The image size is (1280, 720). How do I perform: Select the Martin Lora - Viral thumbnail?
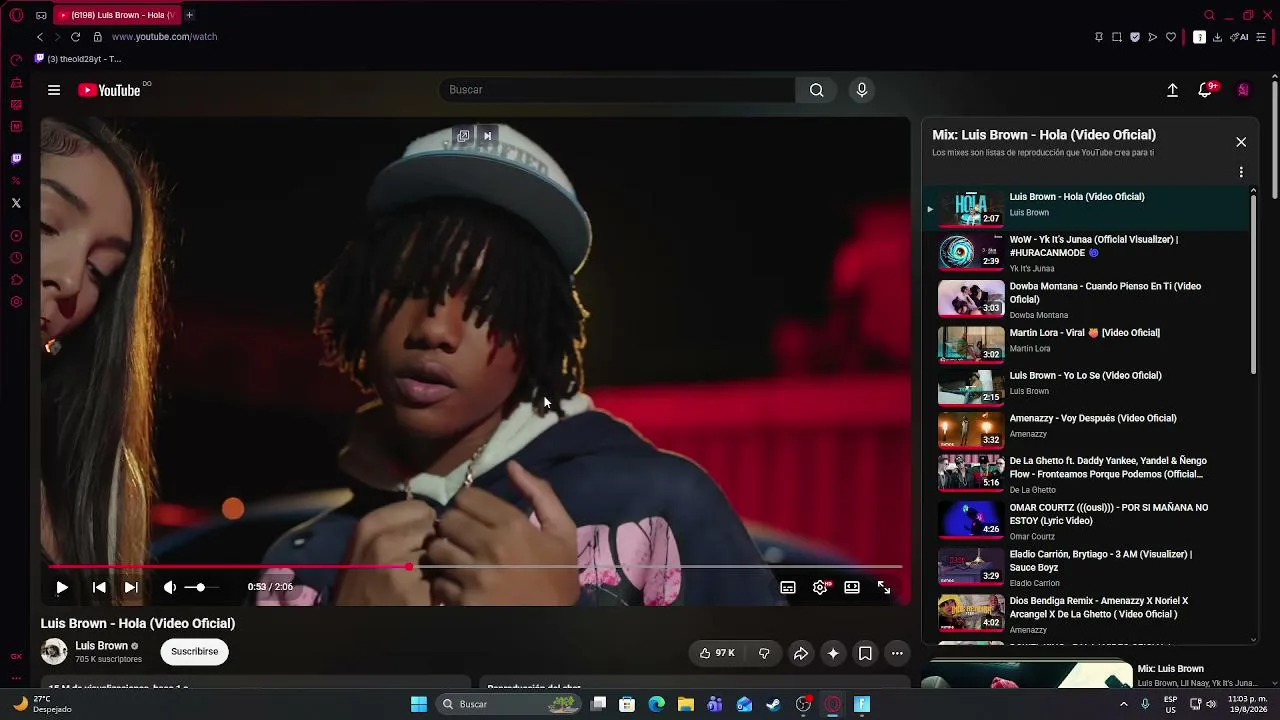pos(971,344)
